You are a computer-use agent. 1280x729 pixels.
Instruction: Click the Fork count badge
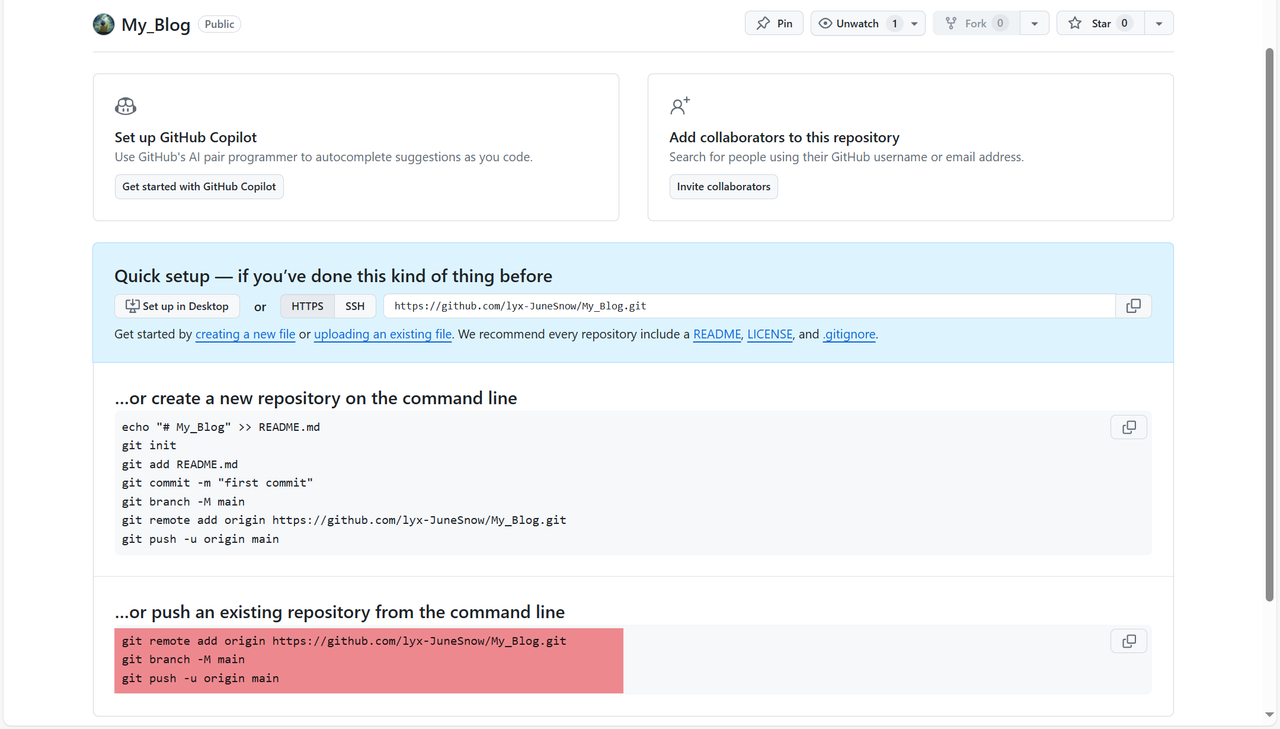1000,23
